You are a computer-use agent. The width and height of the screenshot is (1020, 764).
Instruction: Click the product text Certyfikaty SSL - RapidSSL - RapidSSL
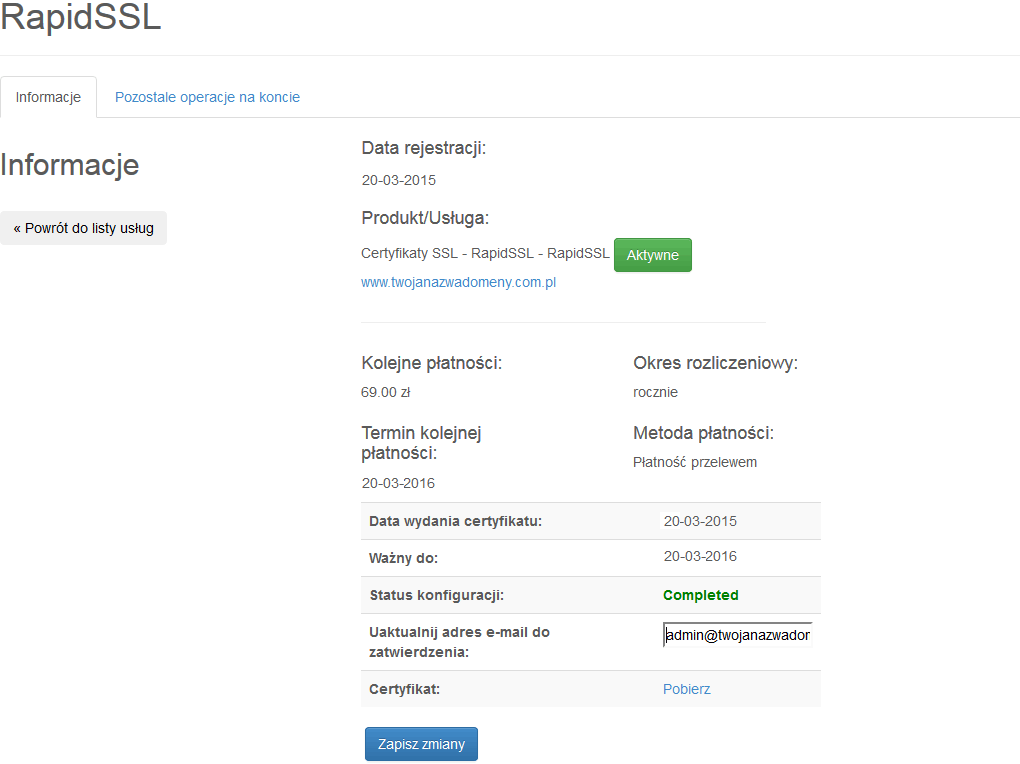tap(485, 253)
